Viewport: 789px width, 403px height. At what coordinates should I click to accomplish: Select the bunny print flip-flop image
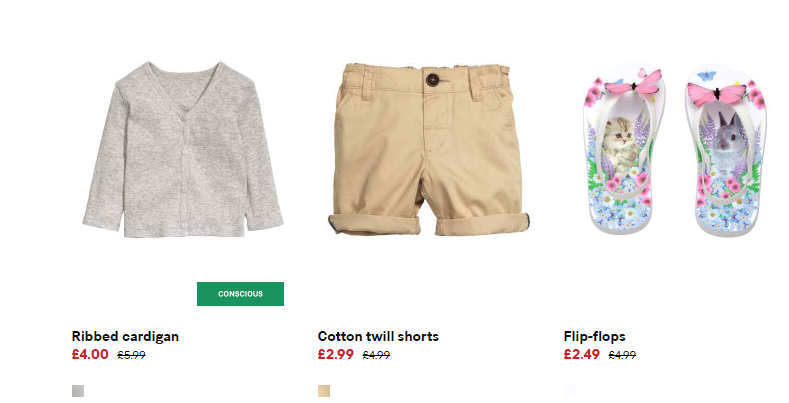point(726,149)
